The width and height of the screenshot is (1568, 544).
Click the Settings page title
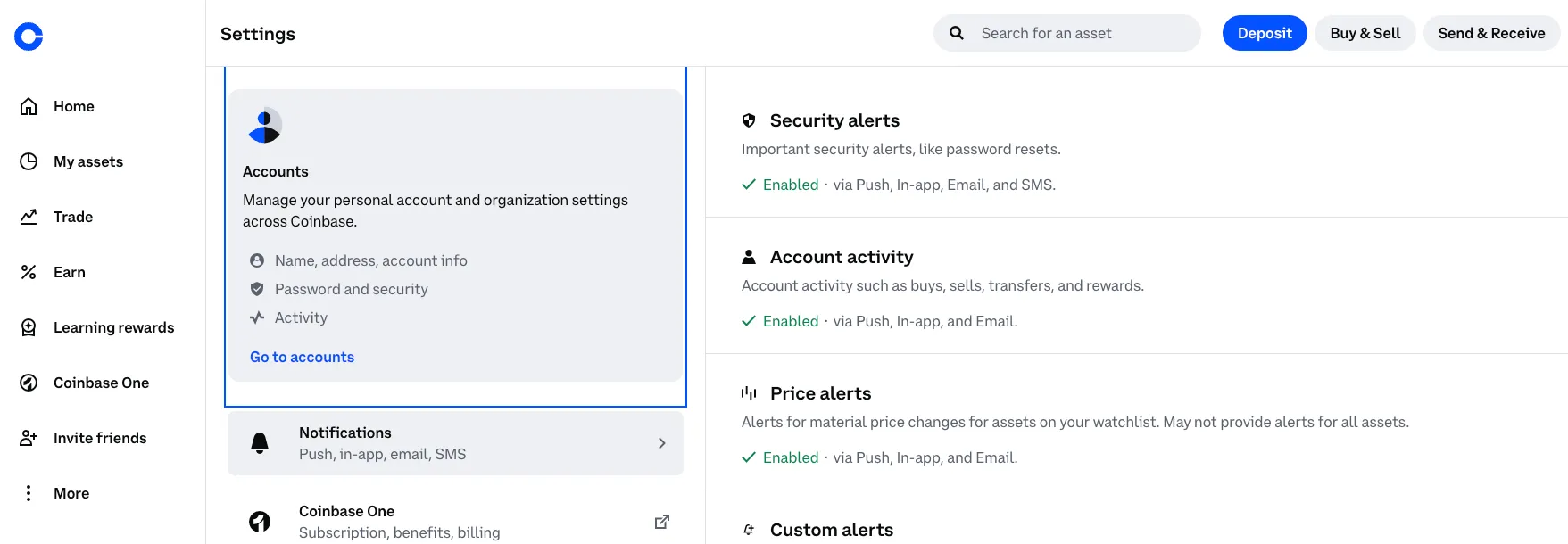258,34
